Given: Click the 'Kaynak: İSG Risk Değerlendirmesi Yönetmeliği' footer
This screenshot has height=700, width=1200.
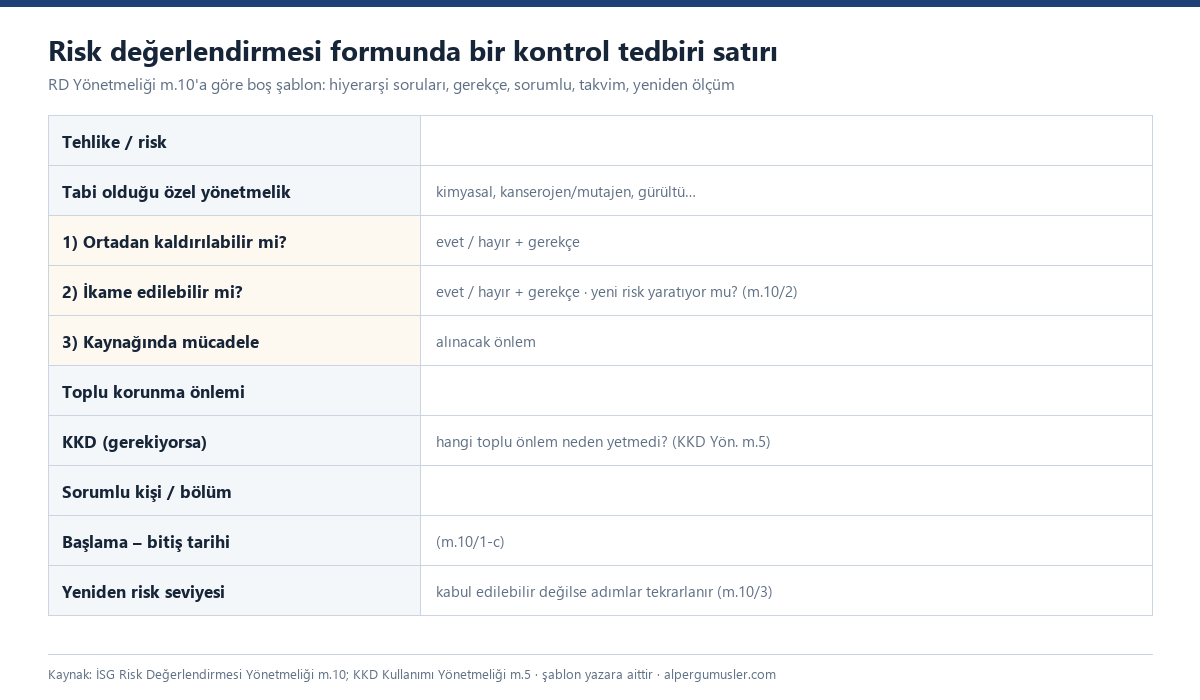Looking at the screenshot, I should [x=412, y=675].
